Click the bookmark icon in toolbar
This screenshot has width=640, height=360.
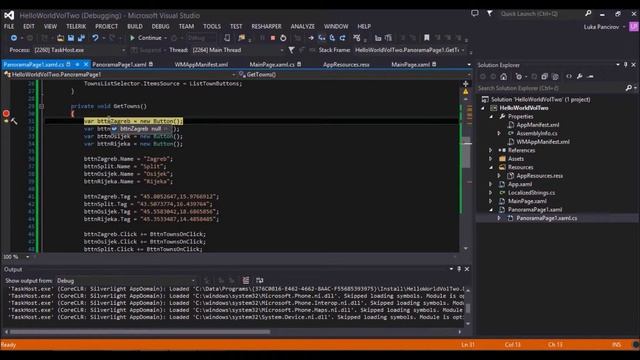(427, 38)
